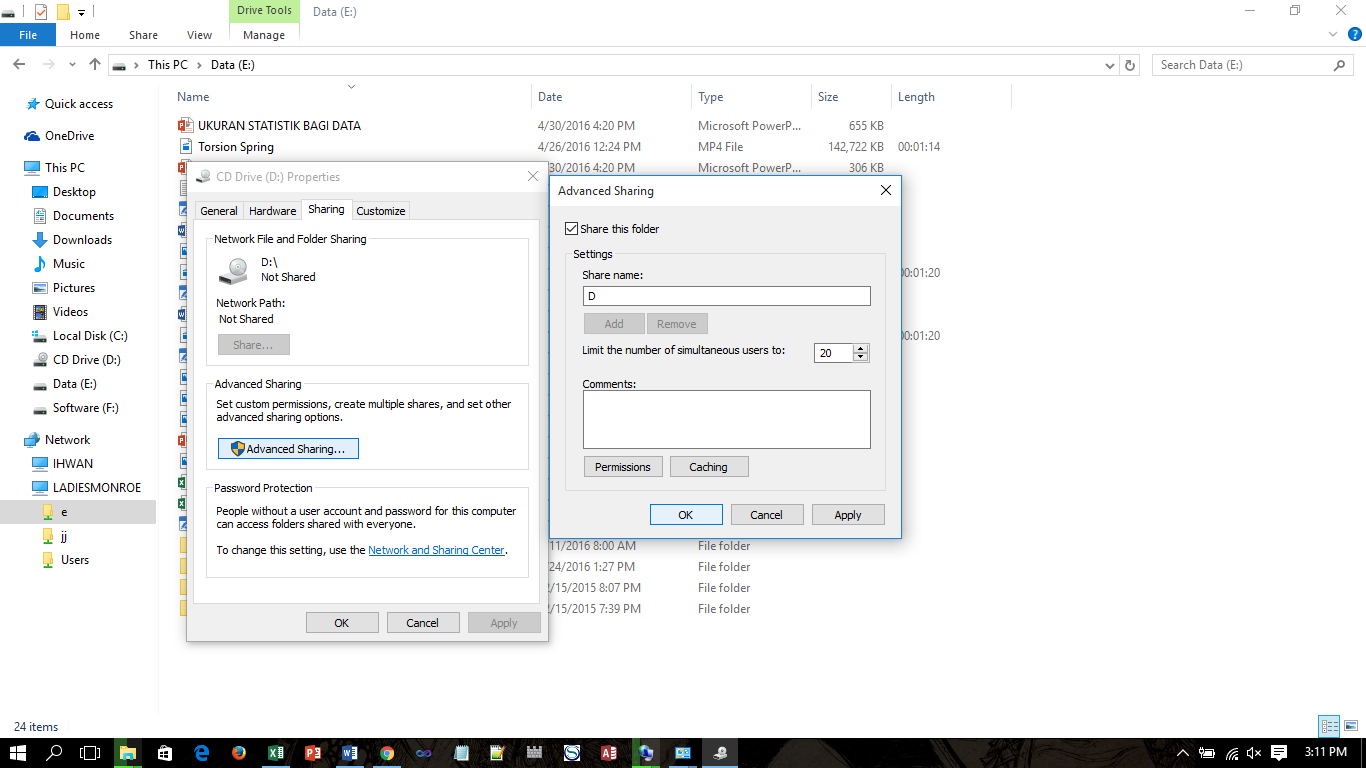1366x768 pixels.
Task: Open the Users shared folder
Action: tap(75, 560)
